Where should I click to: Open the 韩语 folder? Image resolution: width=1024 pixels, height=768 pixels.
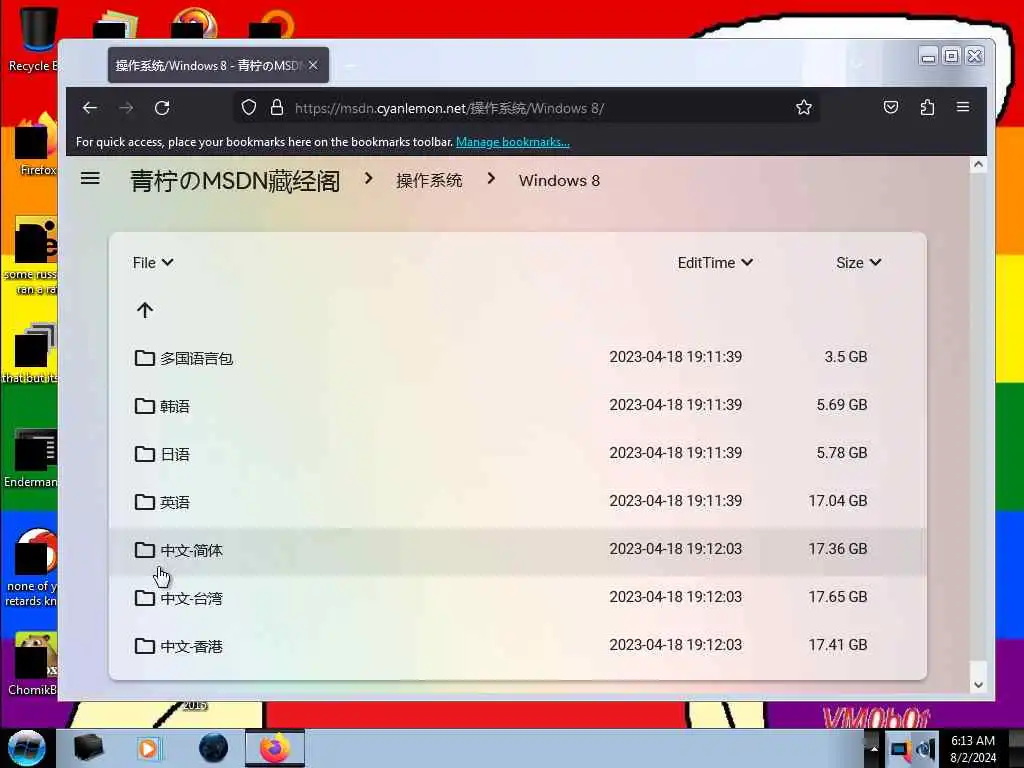point(175,406)
